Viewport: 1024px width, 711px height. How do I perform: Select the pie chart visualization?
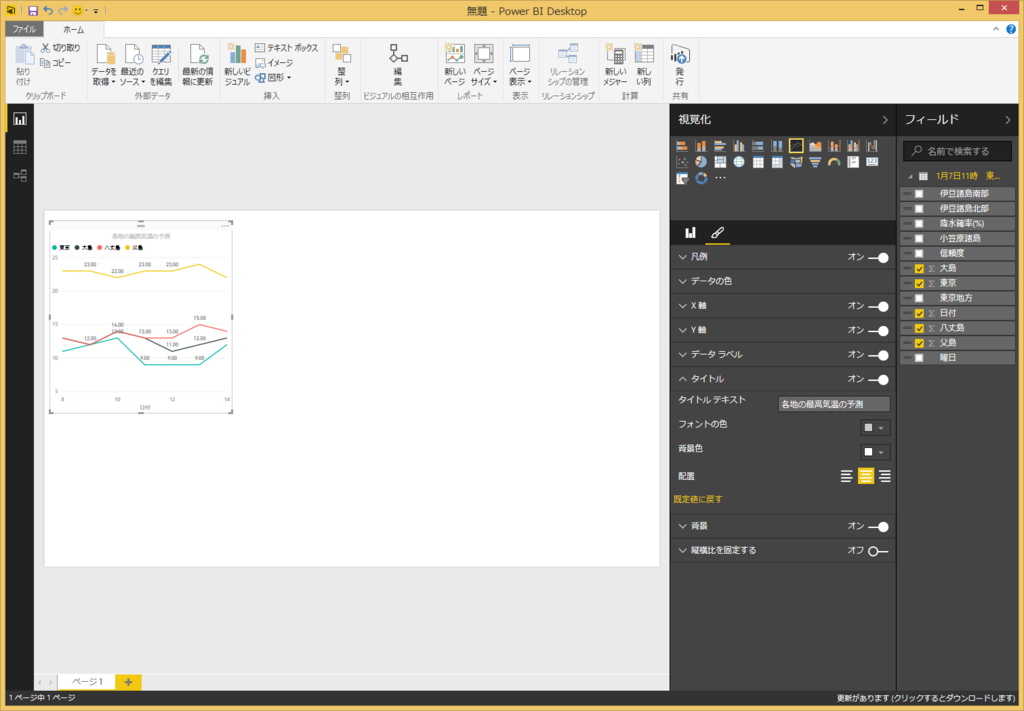701,162
